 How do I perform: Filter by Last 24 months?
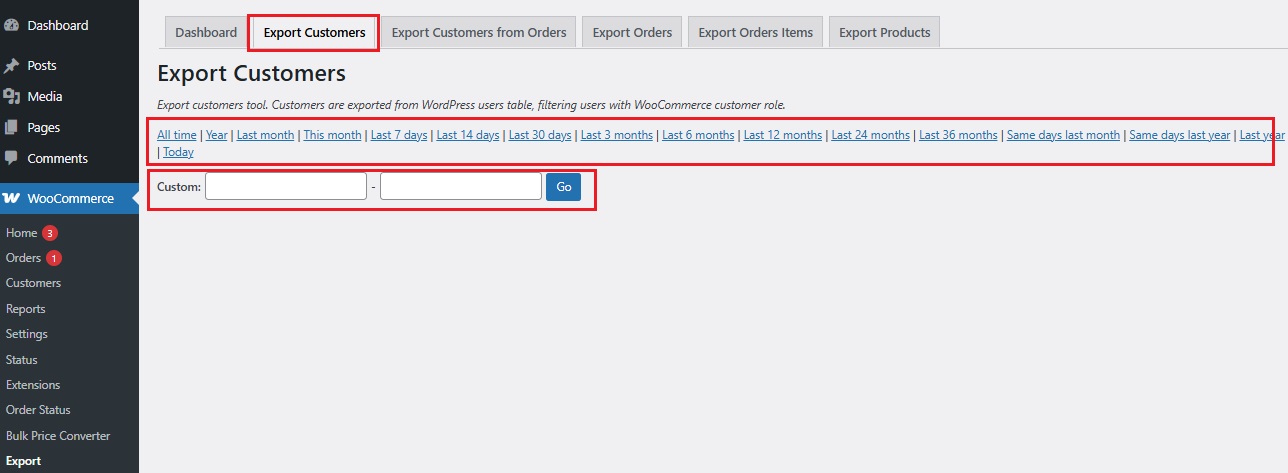(x=871, y=135)
